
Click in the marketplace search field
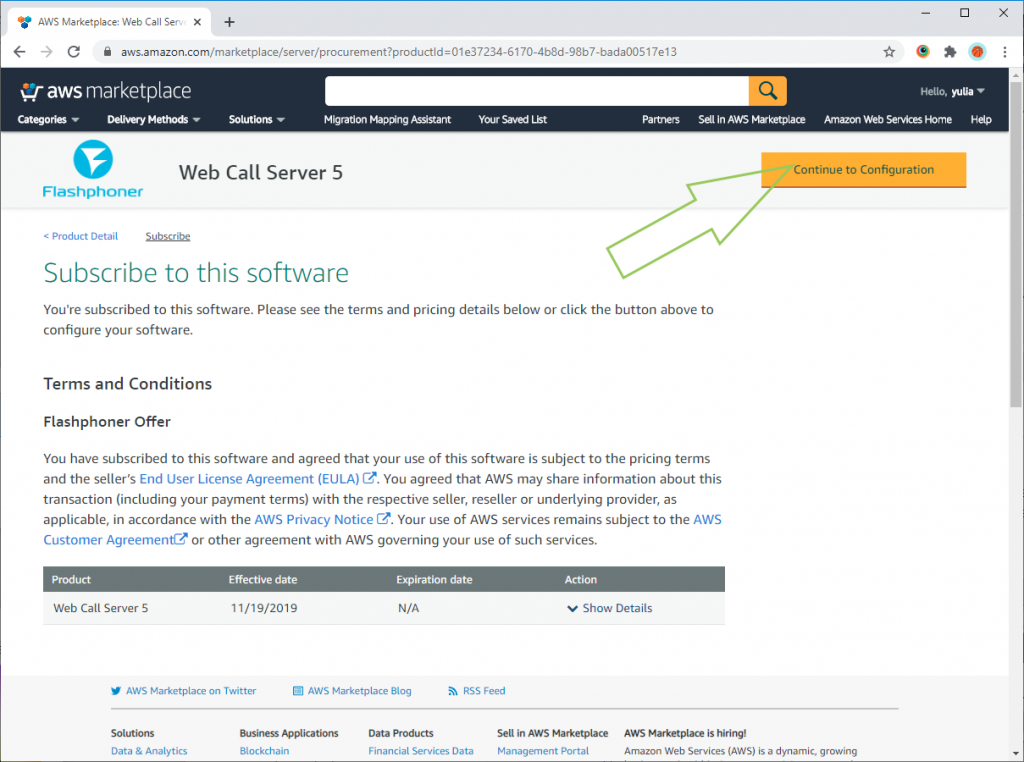tap(537, 91)
